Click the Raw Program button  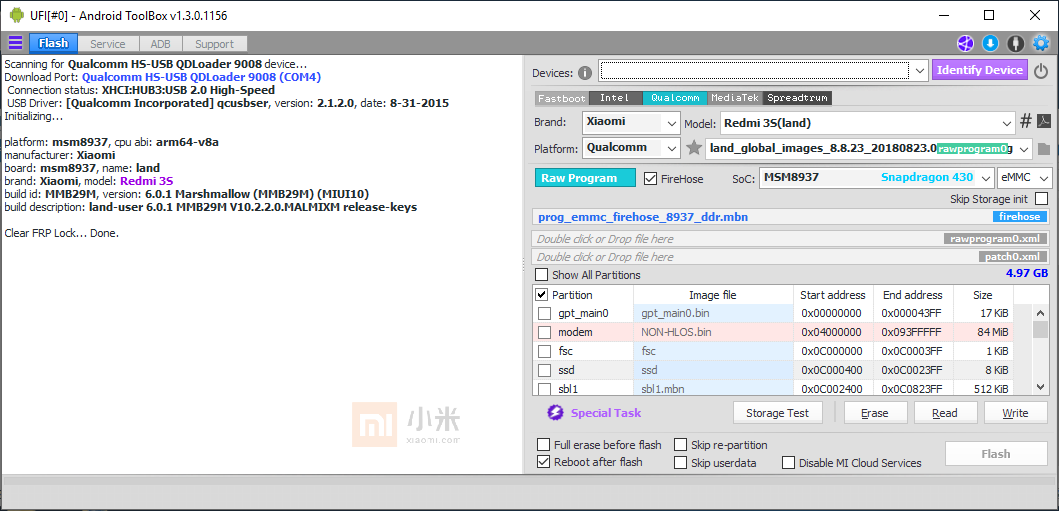click(x=586, y=178)
